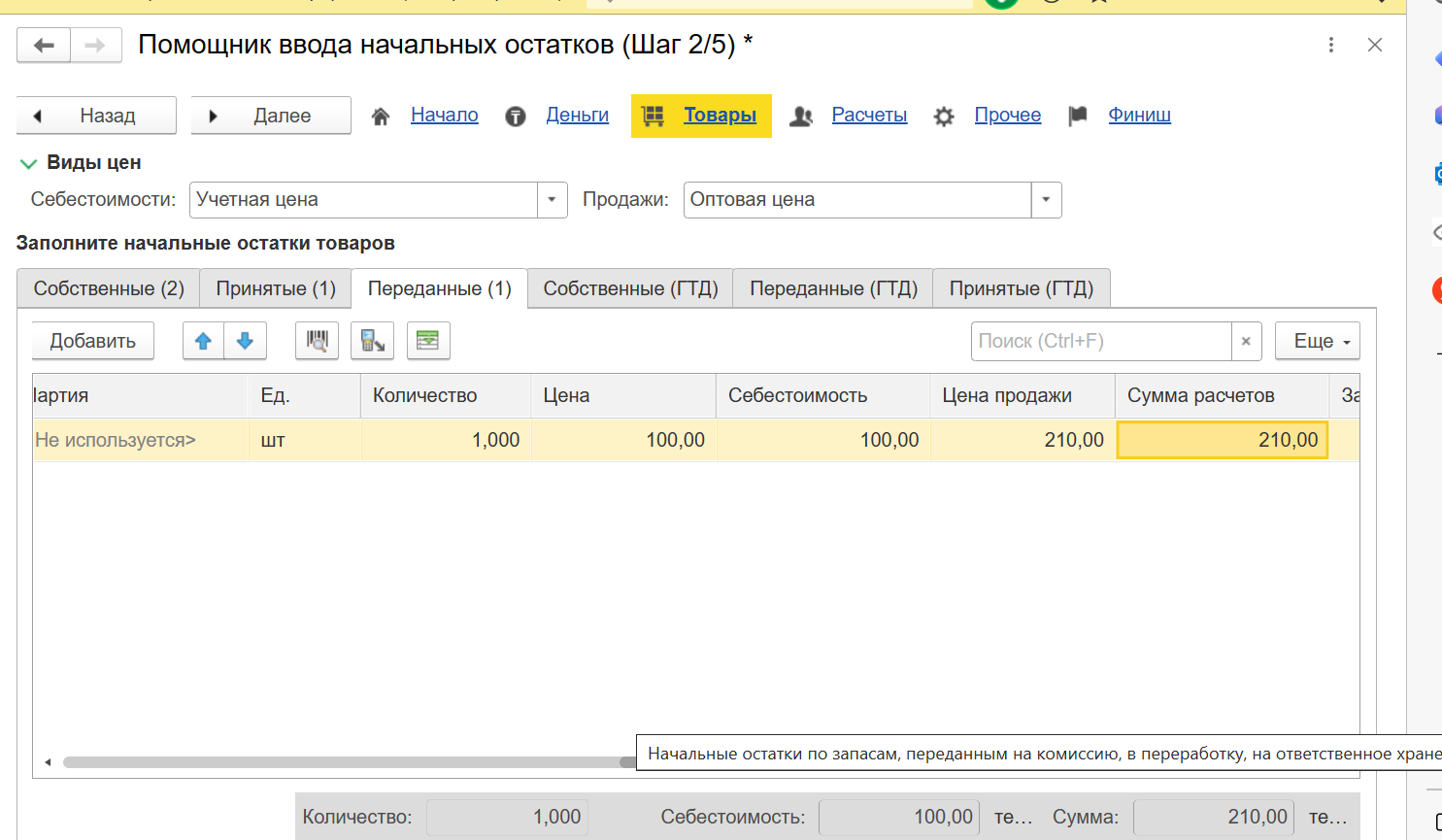Click the Поиск (Ctrl+F) search field
The width and height of the screenshot is (1442, 840).
point(1101,341)
